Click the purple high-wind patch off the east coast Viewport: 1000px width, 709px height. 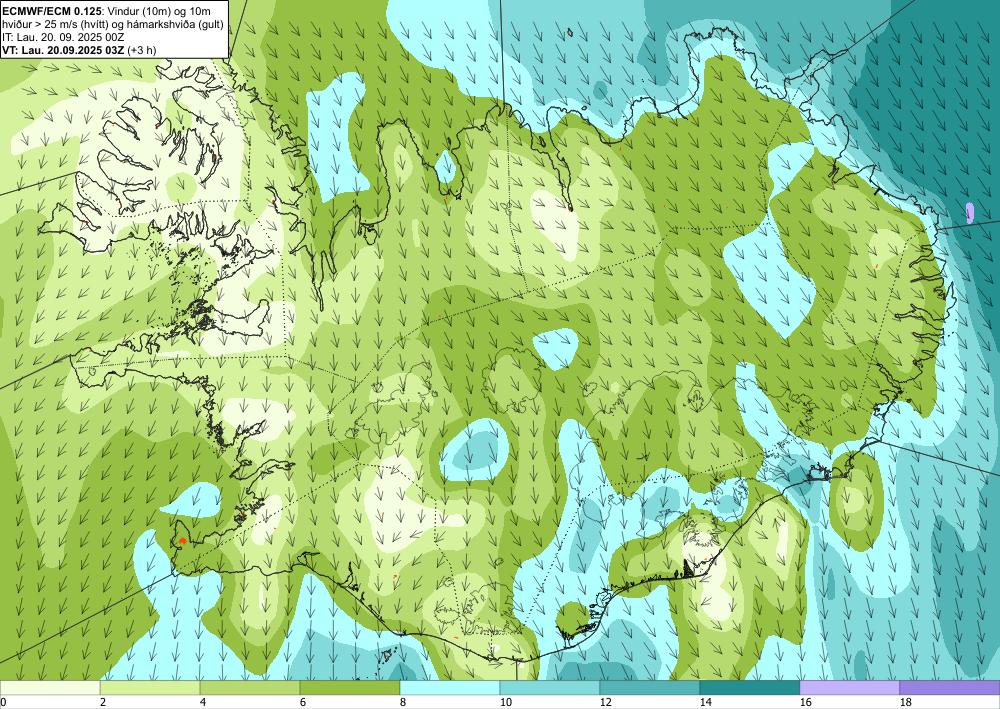click(x=970, y=212)
